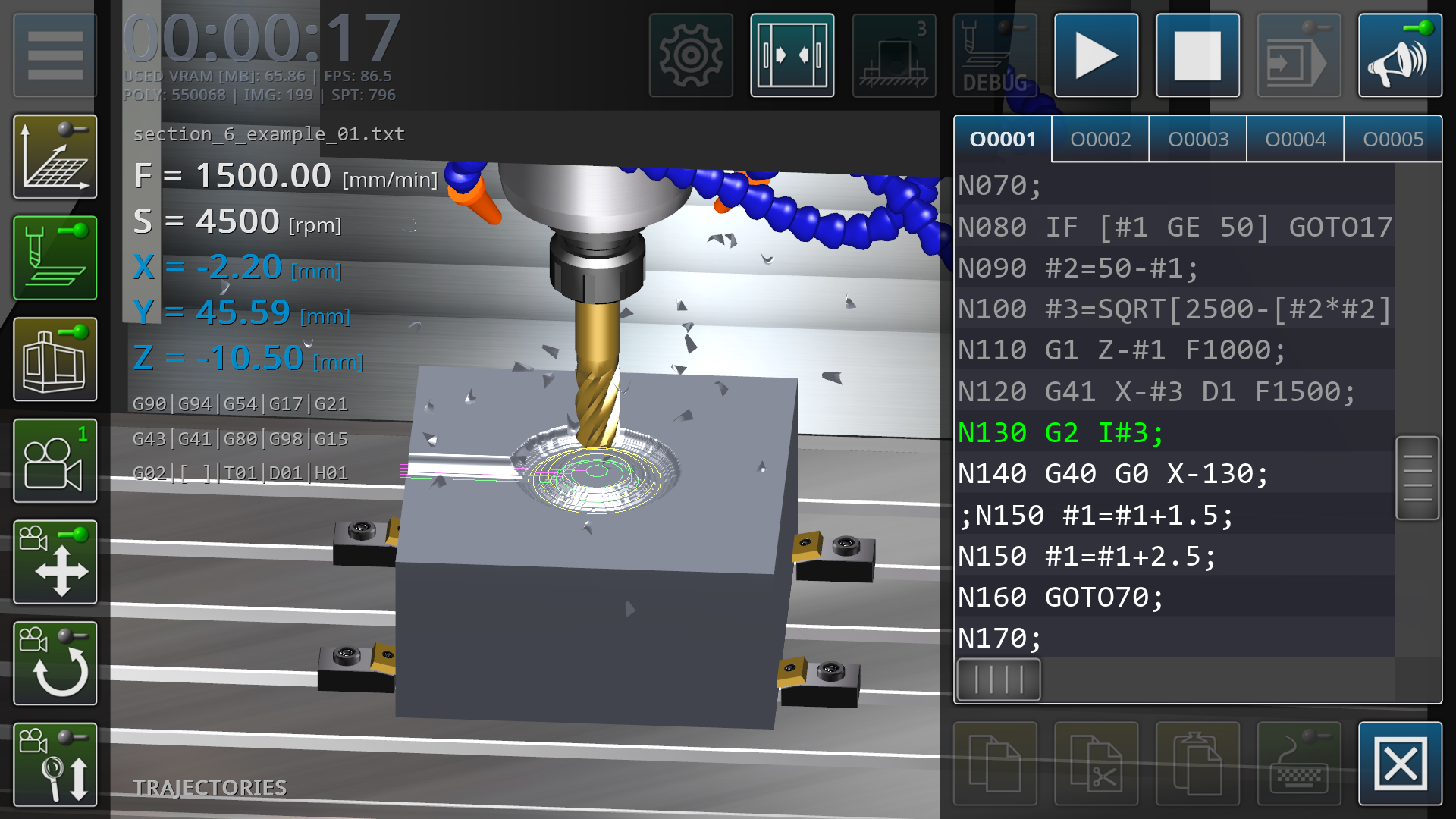
Task: Activate the DEBUG mode icon
Action: coord(994,55)
